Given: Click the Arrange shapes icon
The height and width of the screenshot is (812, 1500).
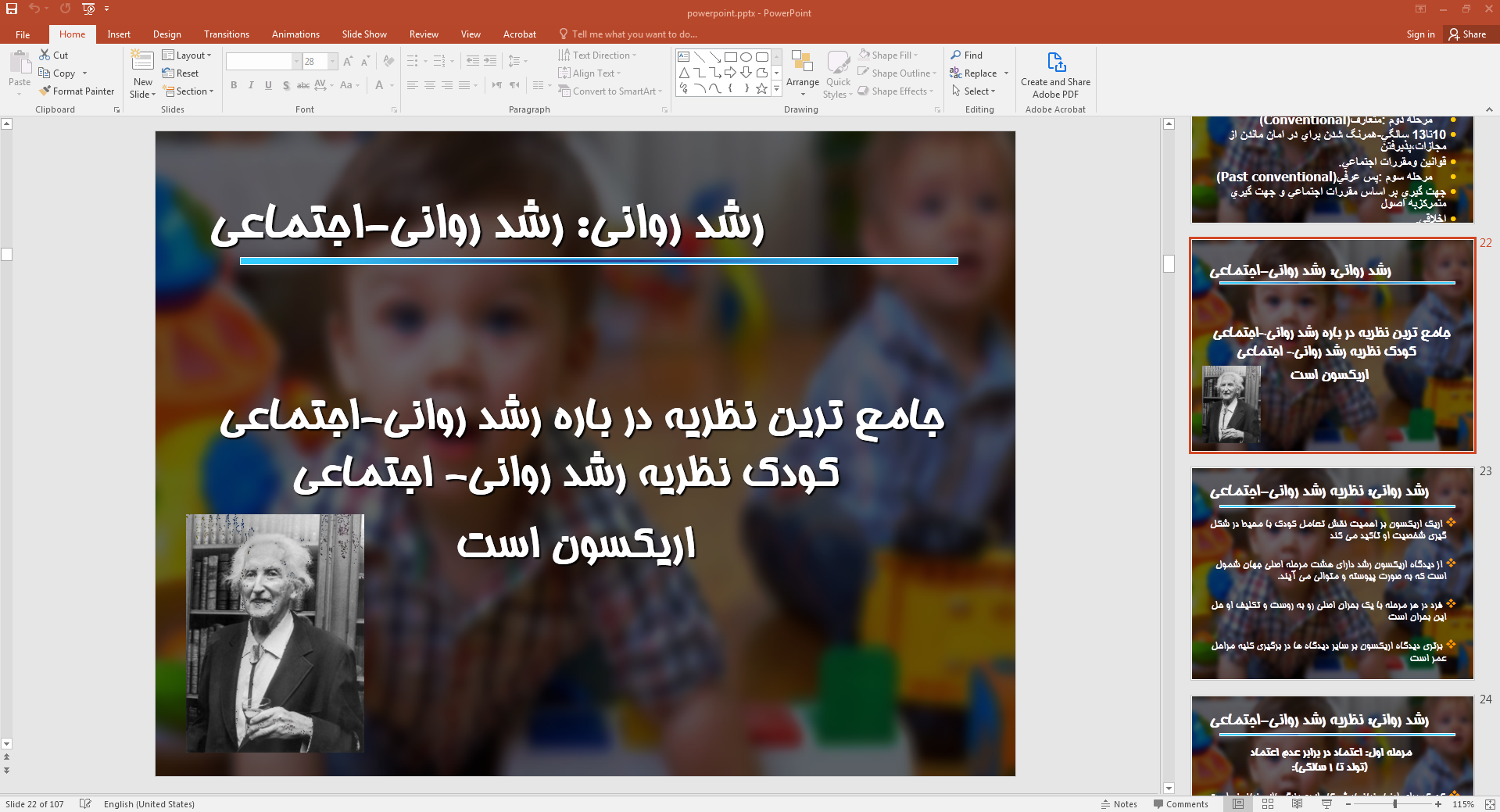Looking at the screenshot, I should click(802, 63).
